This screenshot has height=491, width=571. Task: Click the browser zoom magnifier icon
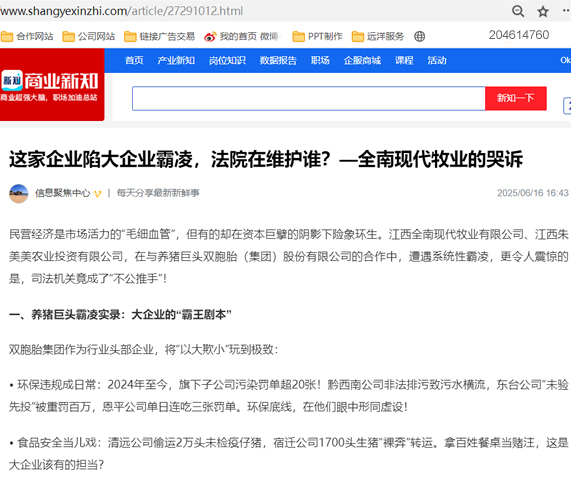click(518, 11)
